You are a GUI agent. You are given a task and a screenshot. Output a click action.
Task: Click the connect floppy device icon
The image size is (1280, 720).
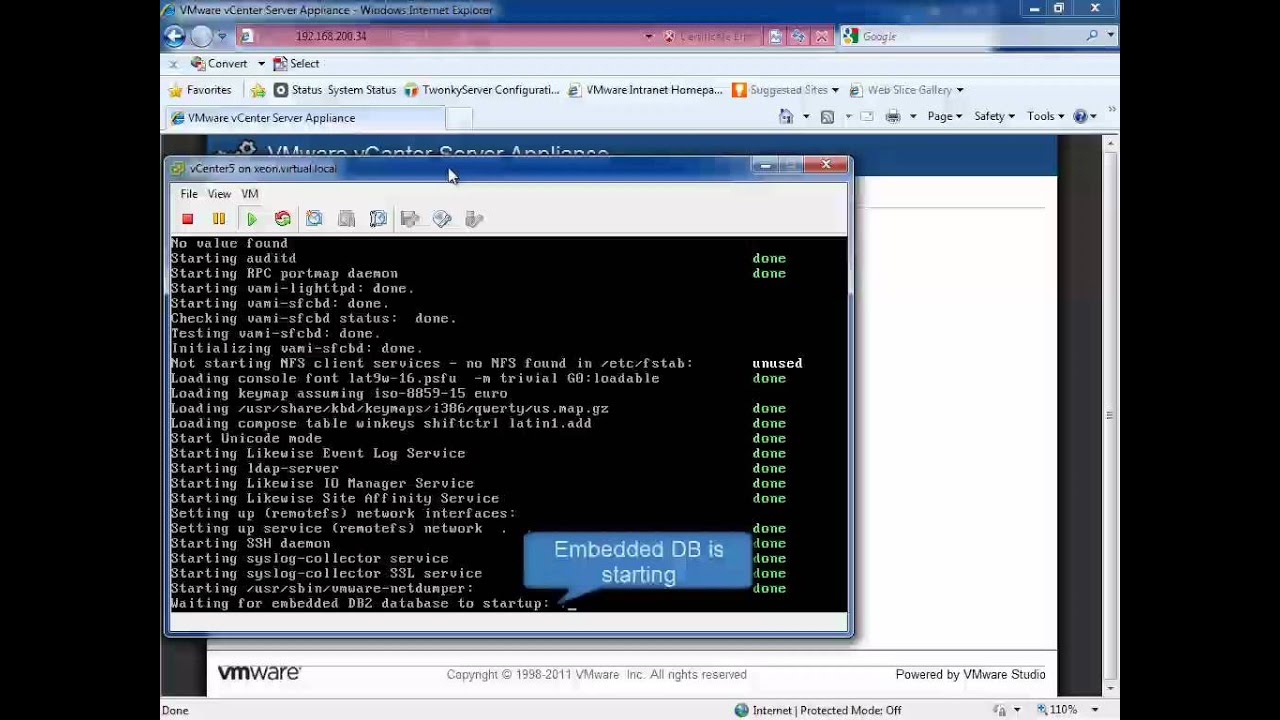click(x=410, y=219)
